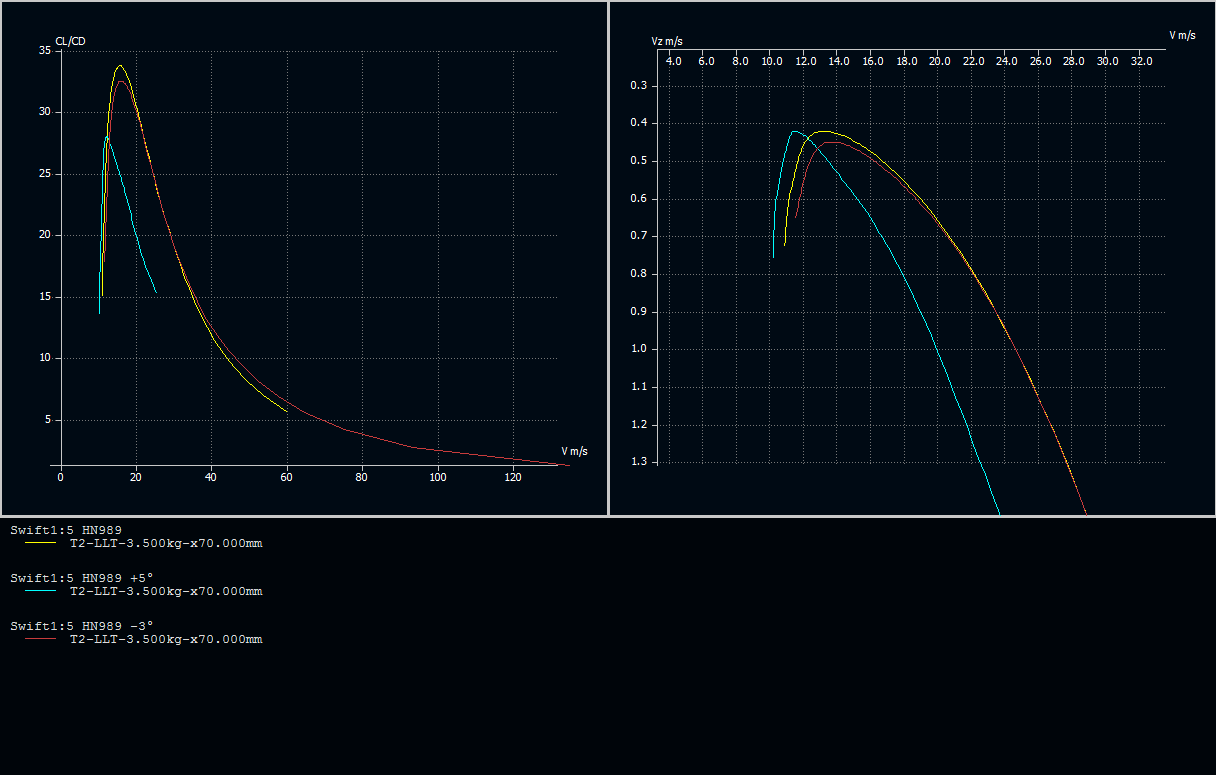Click the cyan curve peak in CL/CD graph
Viewport: 1216px width, 775px height.
pyautogui.click(x=106, y=137)
